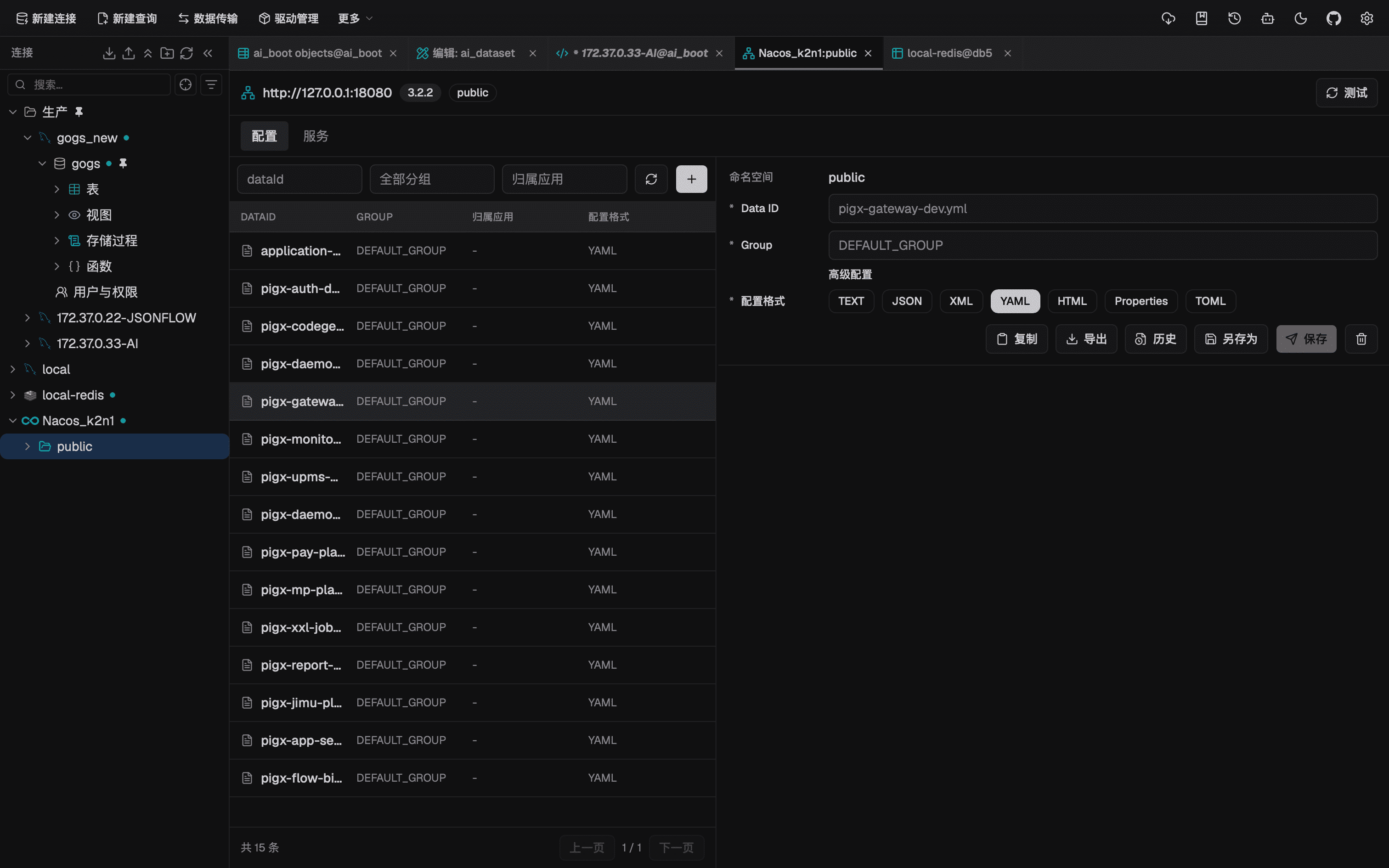Select TOML config format

pos(1210,301)
